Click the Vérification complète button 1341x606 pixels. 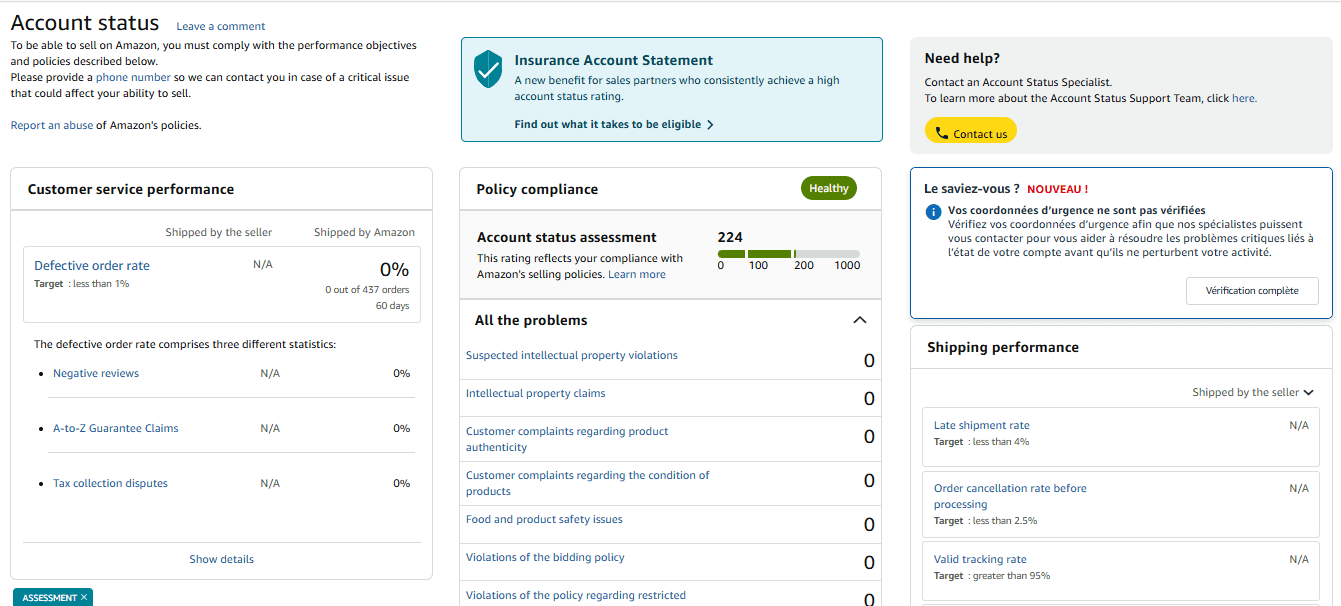1252,291
